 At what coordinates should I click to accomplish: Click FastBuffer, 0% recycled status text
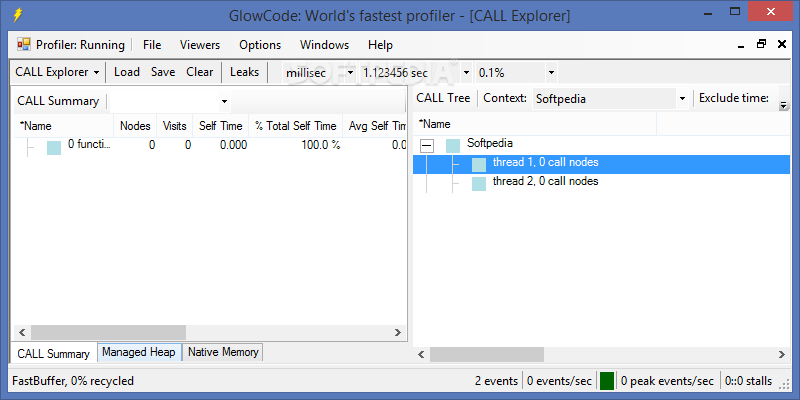(73, 381)
